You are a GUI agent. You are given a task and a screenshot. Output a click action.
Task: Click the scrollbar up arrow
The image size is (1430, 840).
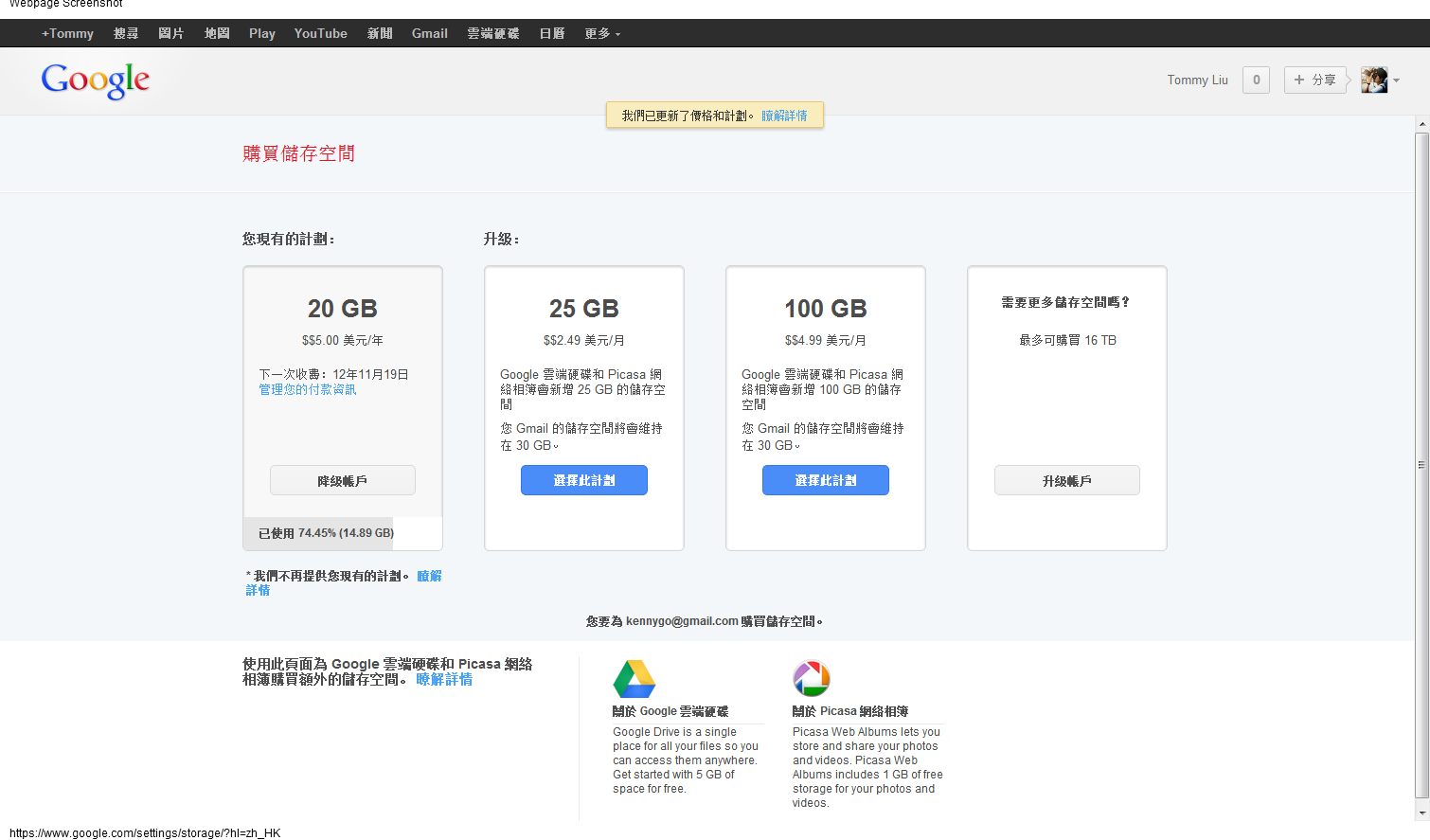pyautogui.click(x=1421, y=124)
